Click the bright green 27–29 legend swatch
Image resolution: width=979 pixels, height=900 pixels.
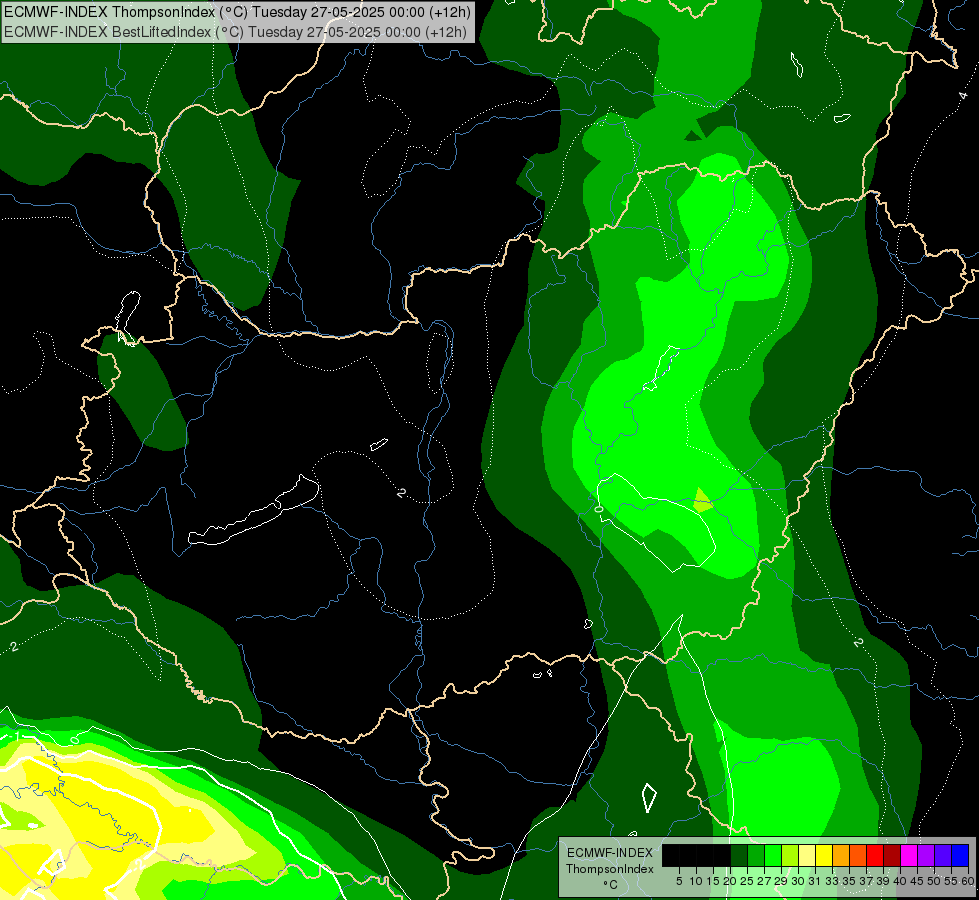773,855
